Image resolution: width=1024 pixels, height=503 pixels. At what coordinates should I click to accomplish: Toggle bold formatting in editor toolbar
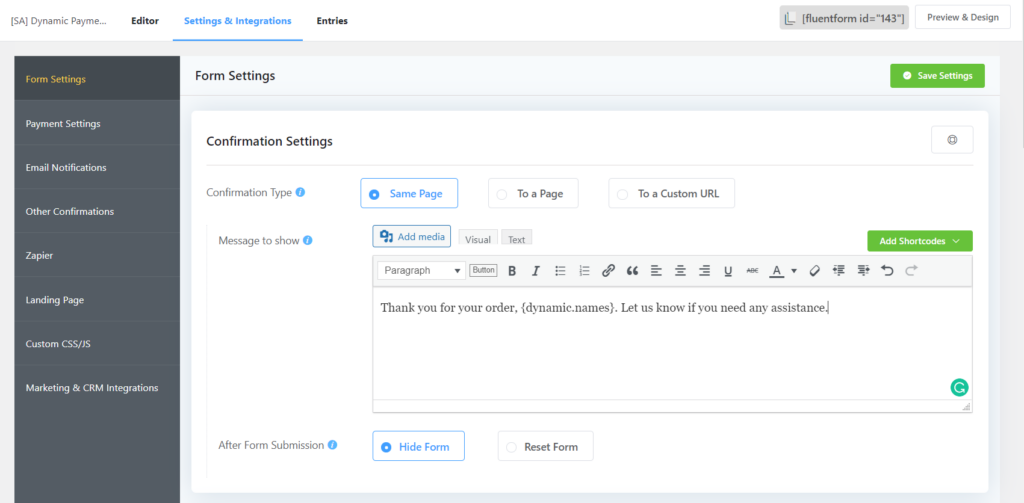point(512,270)
